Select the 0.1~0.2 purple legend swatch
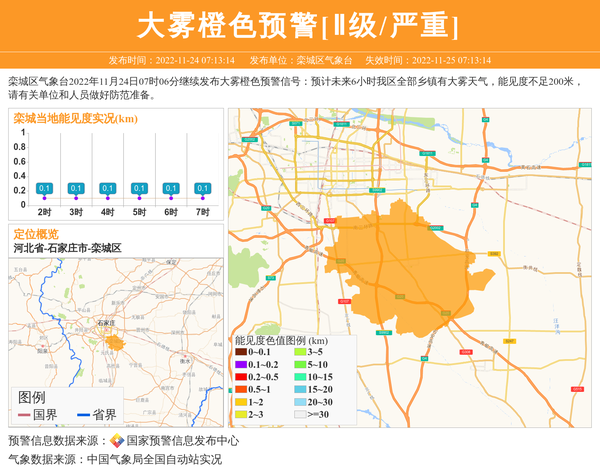The image size is (600, 471). (241, 365)
